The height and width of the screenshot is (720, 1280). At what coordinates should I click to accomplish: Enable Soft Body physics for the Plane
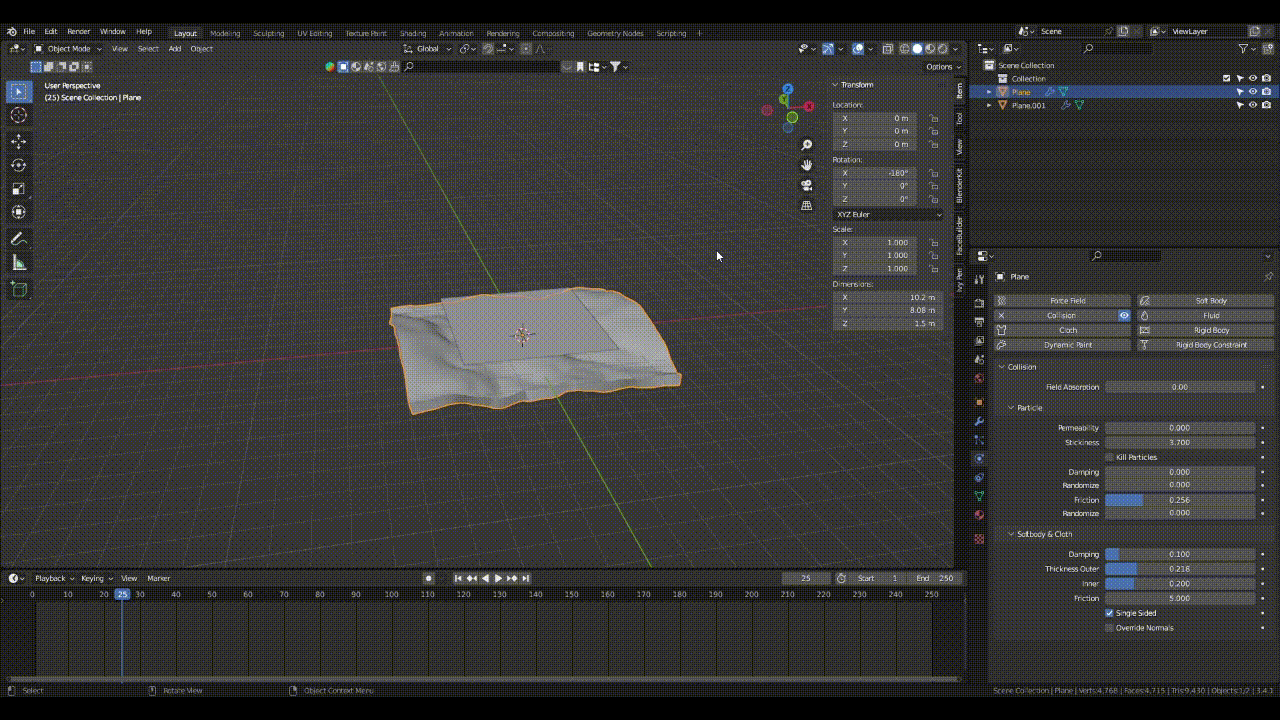click(1213, 300)
